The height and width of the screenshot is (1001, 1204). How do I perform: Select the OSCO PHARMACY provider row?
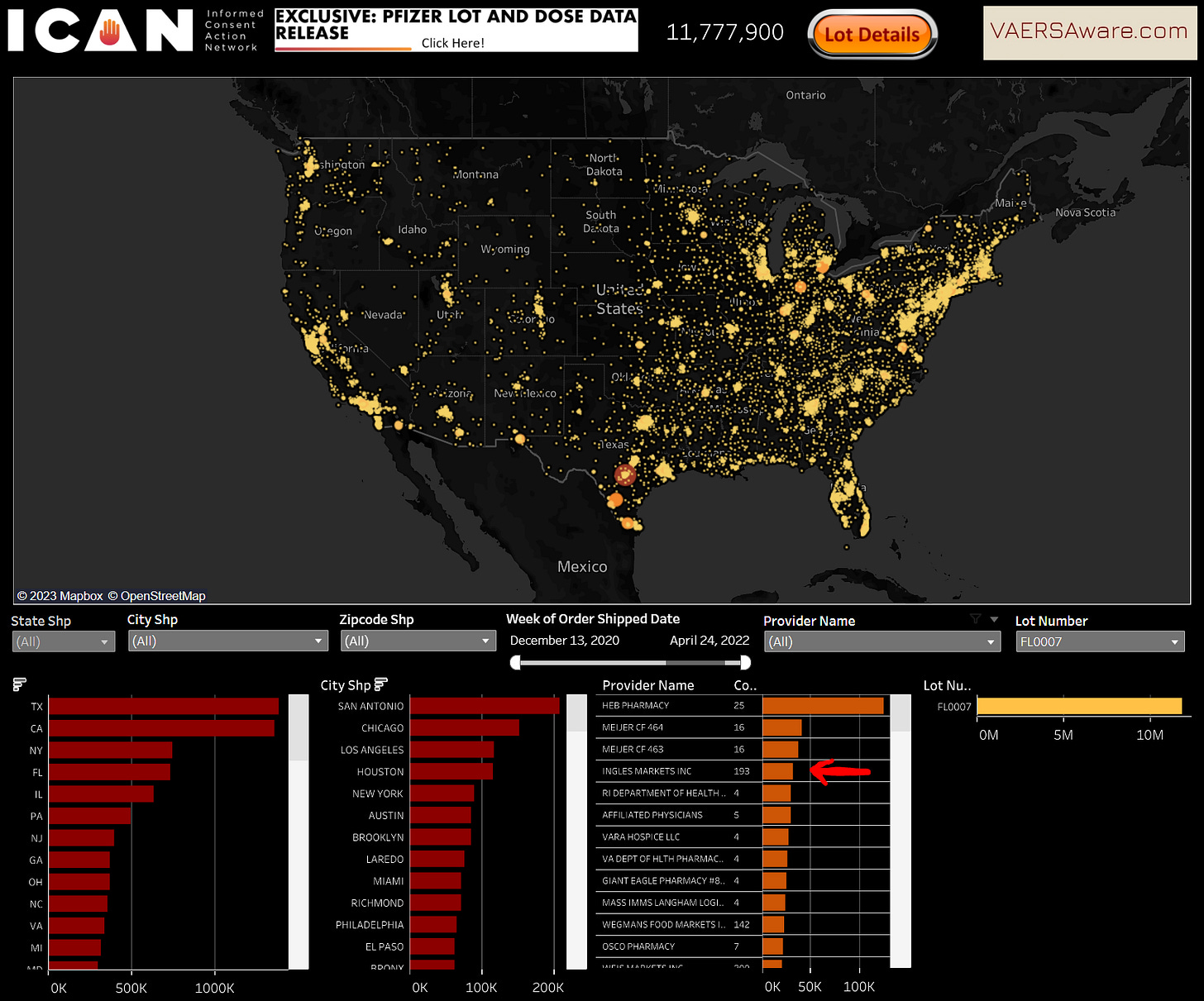point(743,946)
